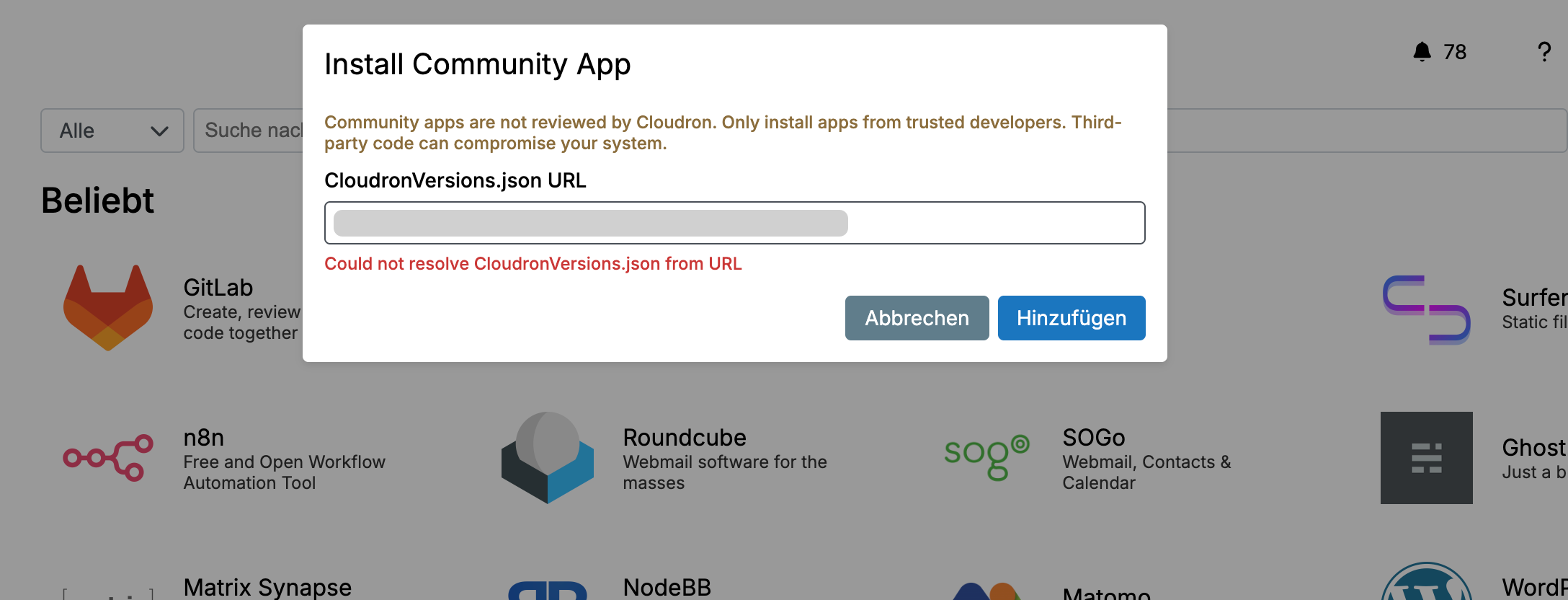The image size is (1568, 600).
Task: Expand the Alle category dropdown
Action: pyautogui.click(x=112, y=131)
